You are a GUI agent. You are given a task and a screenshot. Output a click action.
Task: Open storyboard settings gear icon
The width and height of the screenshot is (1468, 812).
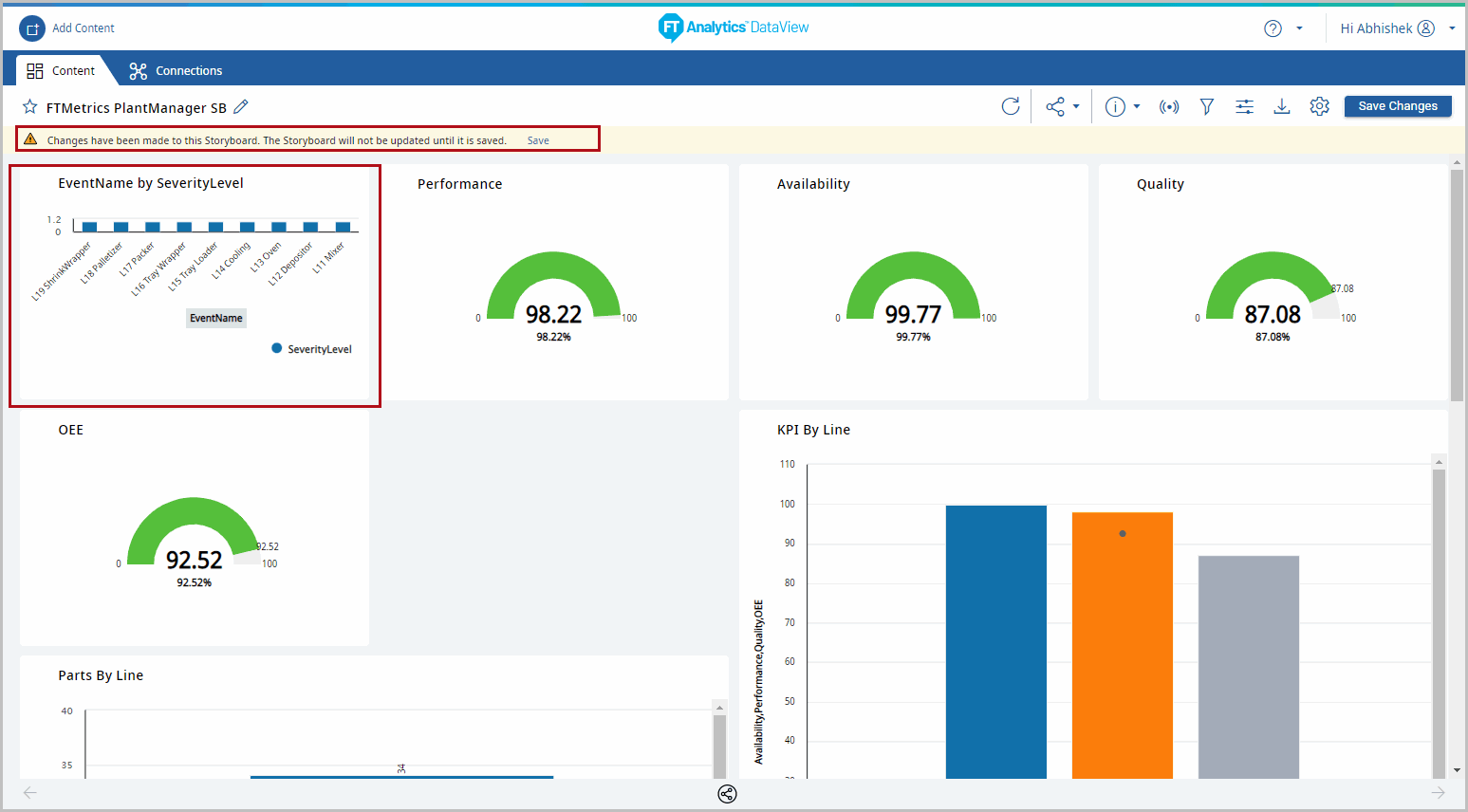[1319, 106]
